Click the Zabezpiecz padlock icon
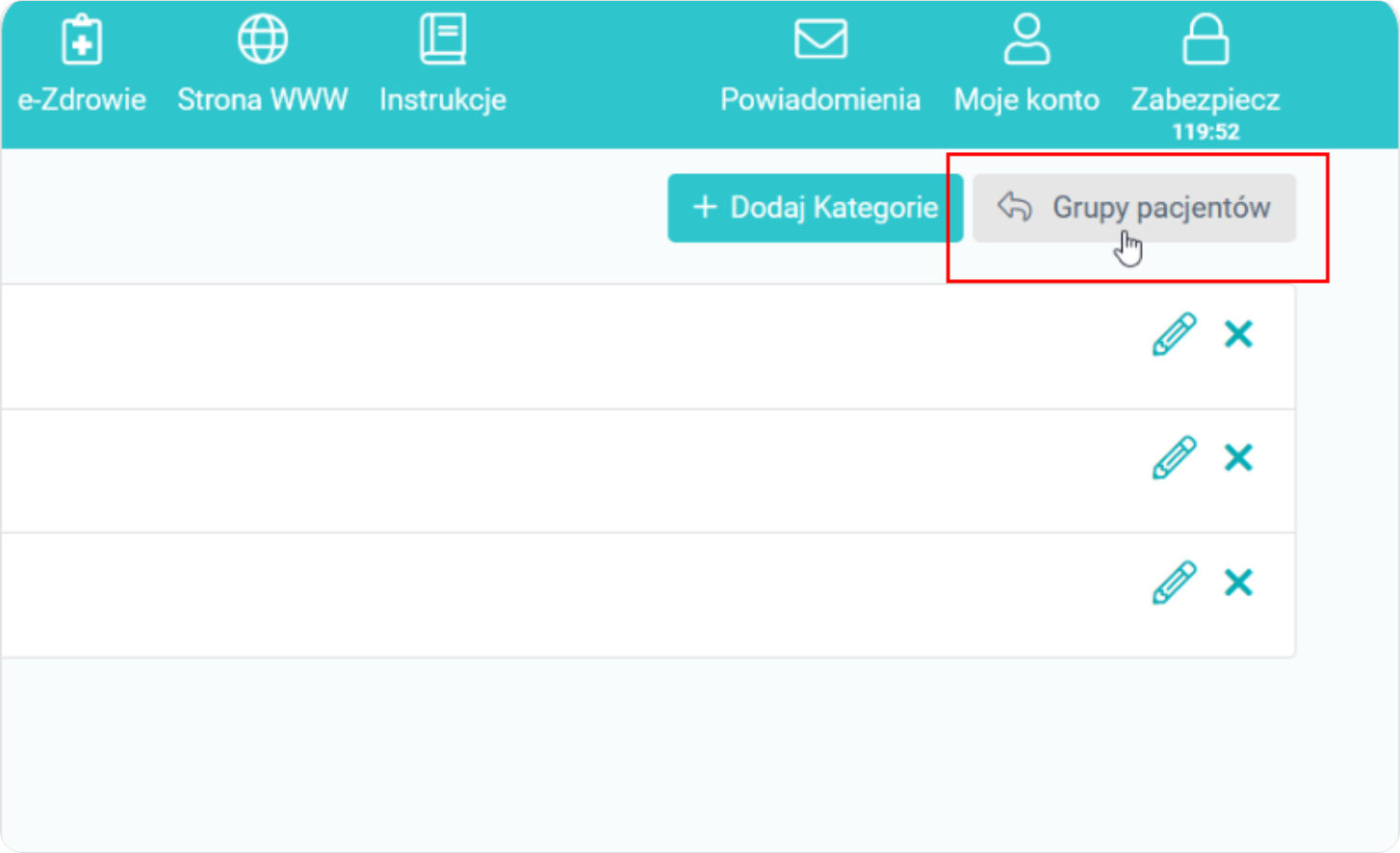Viewport: 1400px width, 853px height. tap(1206, 39)
